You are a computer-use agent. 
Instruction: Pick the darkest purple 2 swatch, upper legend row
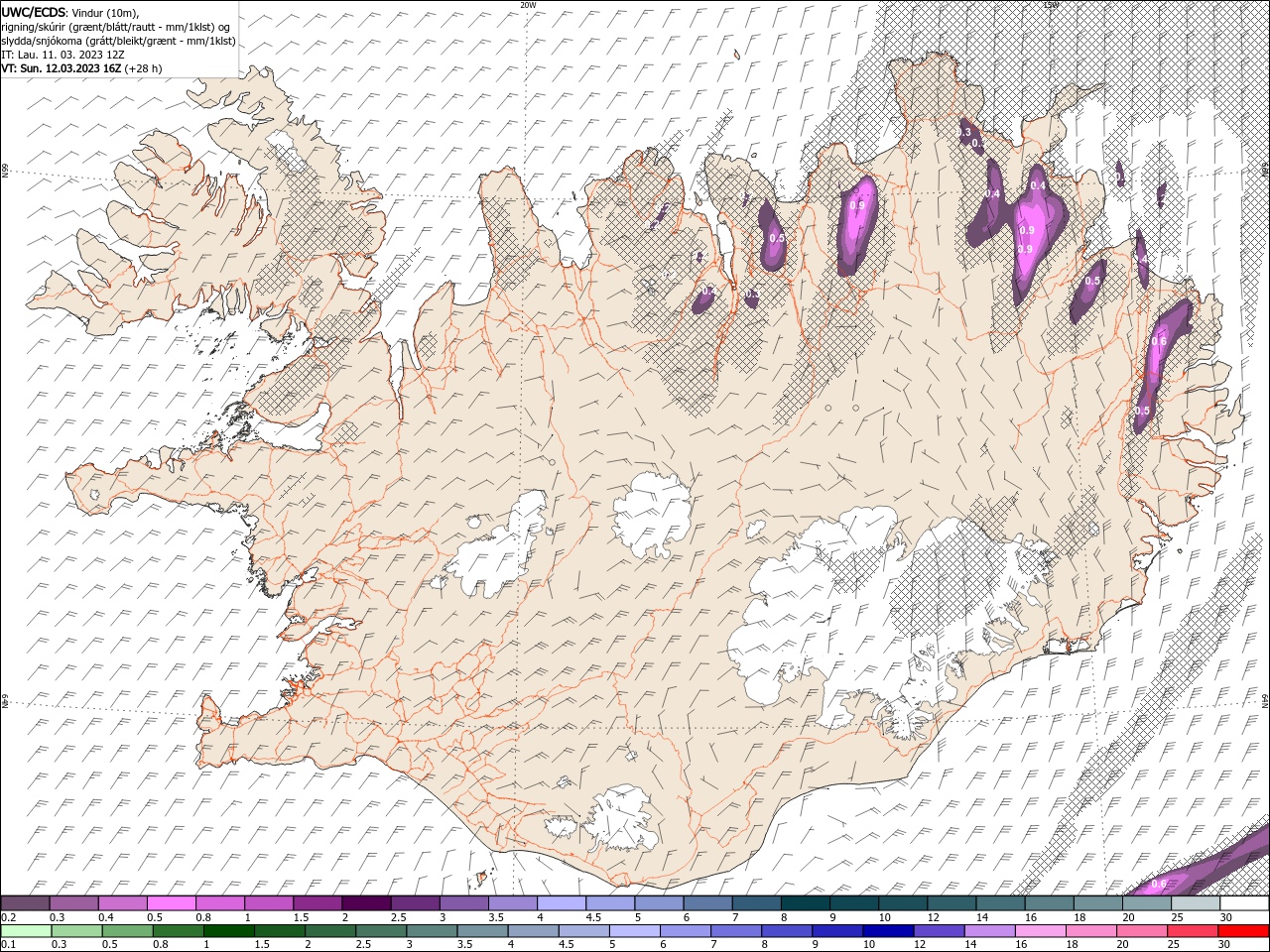(x=366, y=903)
